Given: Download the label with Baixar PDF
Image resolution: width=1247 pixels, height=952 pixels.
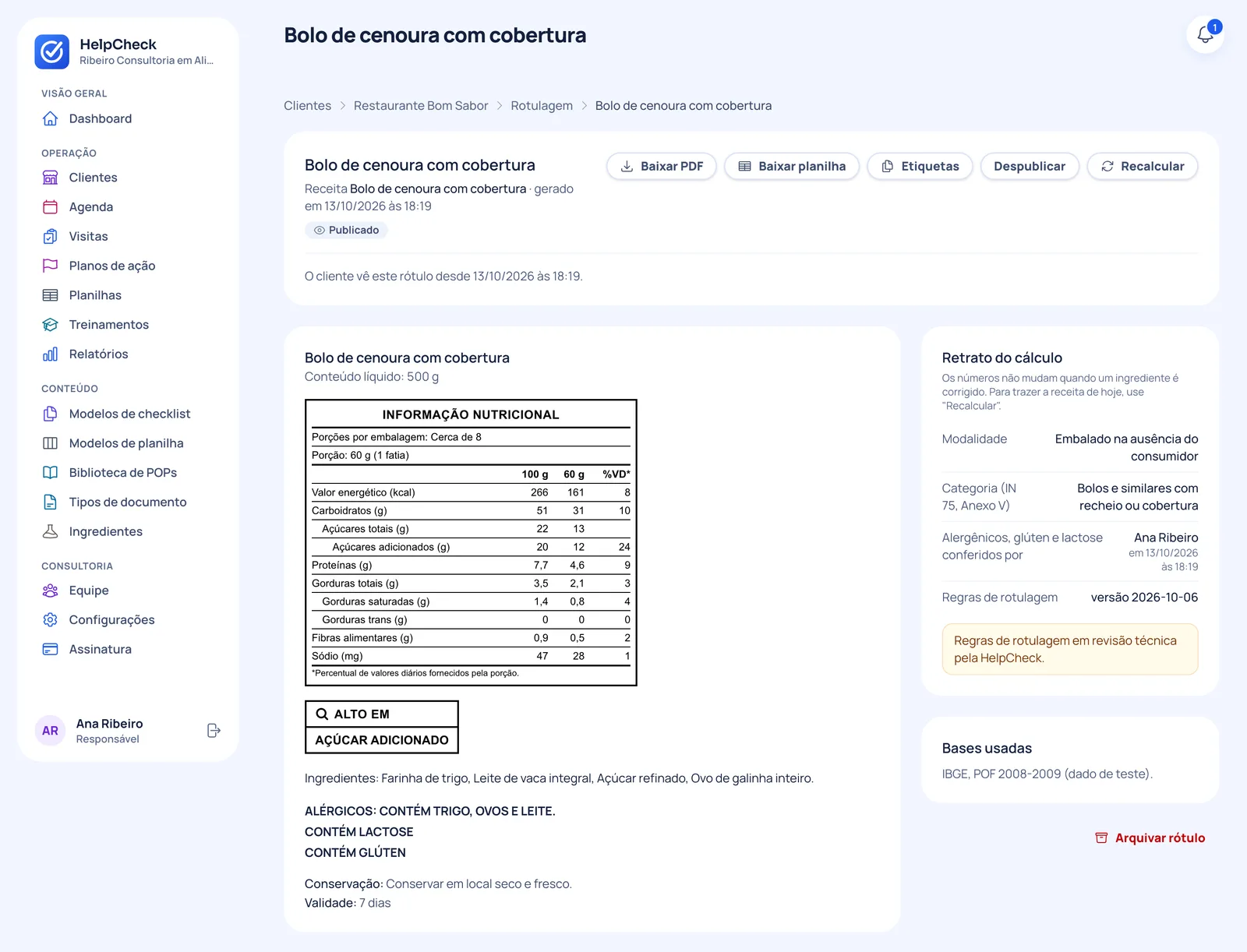Looking at the screenshot, I should (x=662, y=166).
